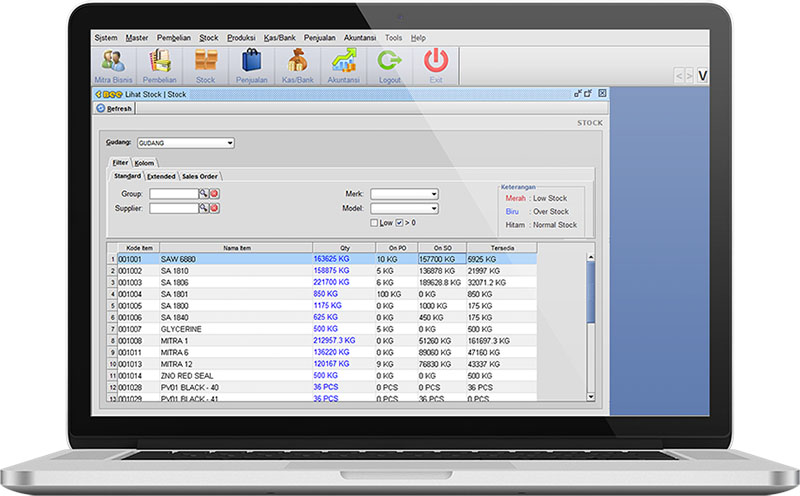The image size is (800, 496).
Task: Click the search icon next to Group field
Action: click(203, 193)
